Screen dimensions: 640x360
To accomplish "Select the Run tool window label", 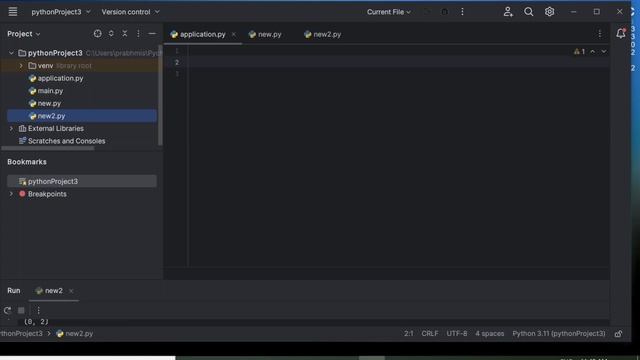I will pos(13,291).
